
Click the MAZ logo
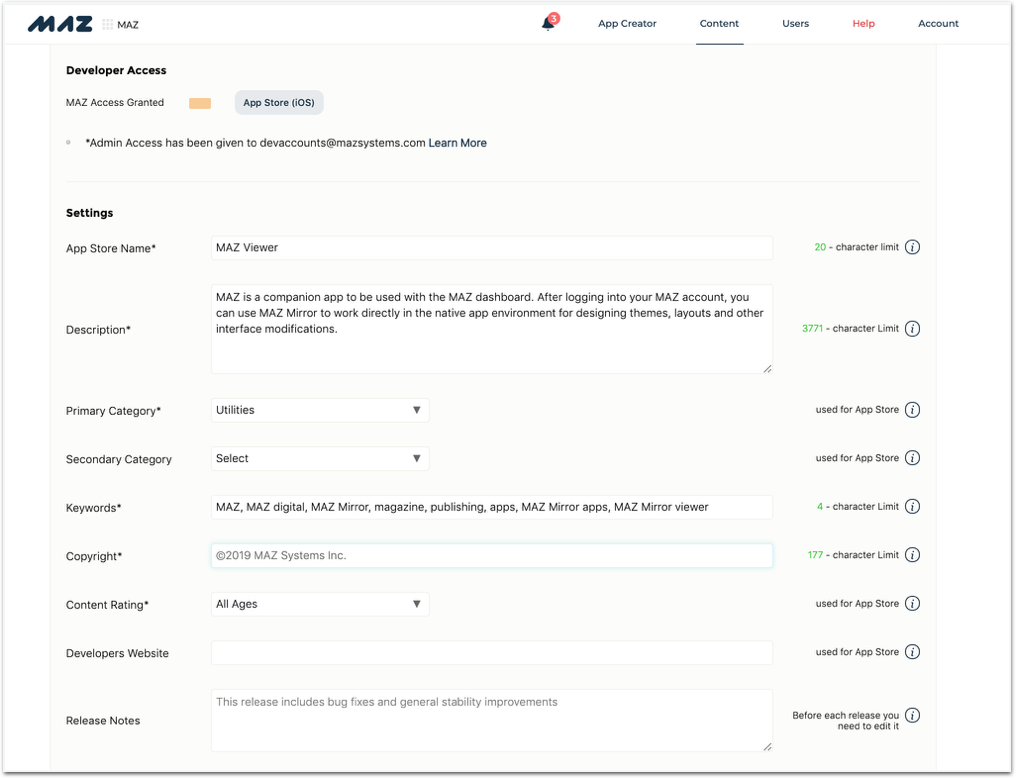pyautogui.click(x=60, y=24)
